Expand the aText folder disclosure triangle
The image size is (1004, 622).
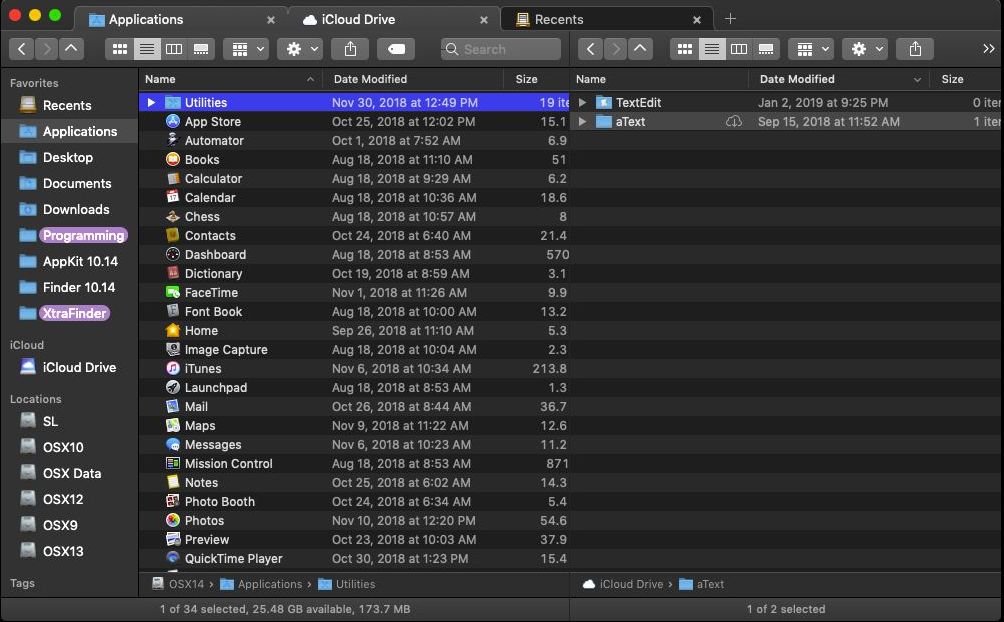click(582, 122)
